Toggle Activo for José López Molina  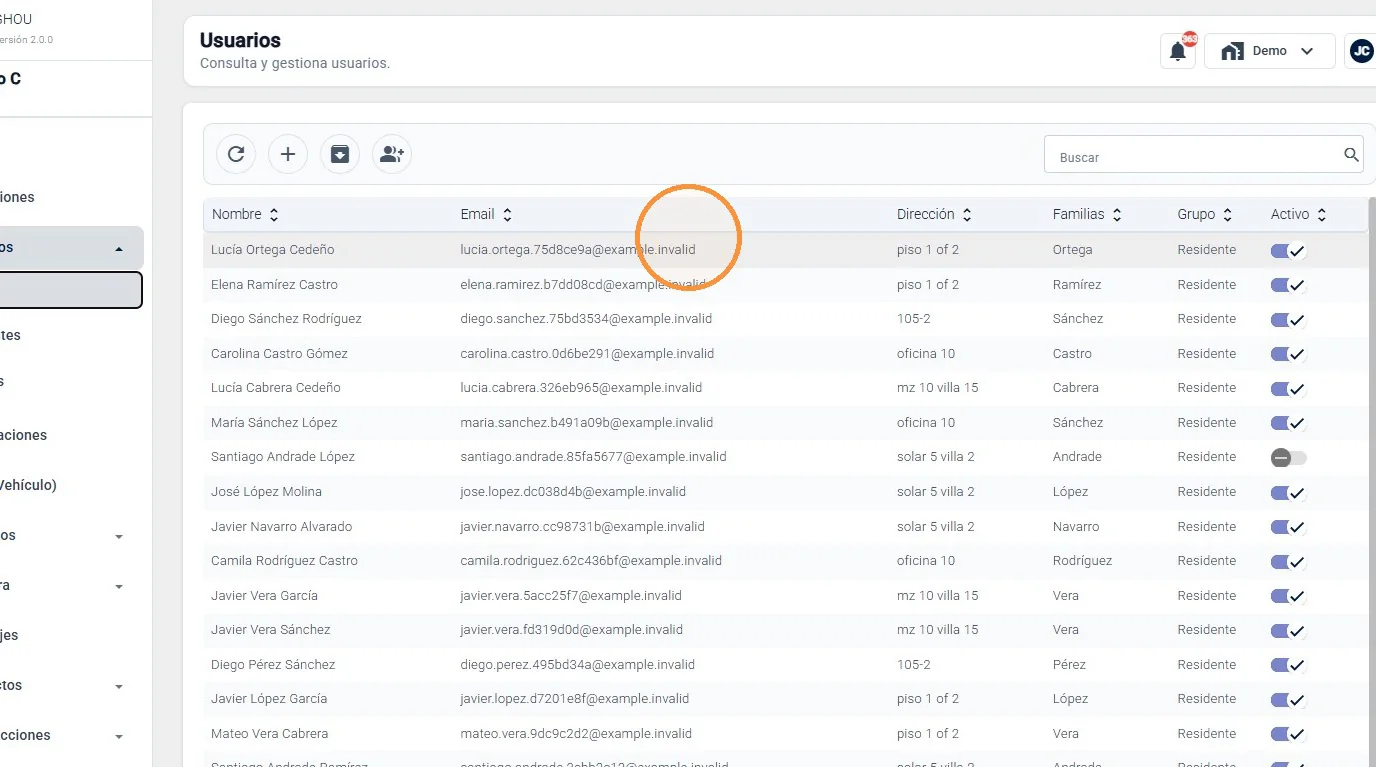coord(1289,493)
